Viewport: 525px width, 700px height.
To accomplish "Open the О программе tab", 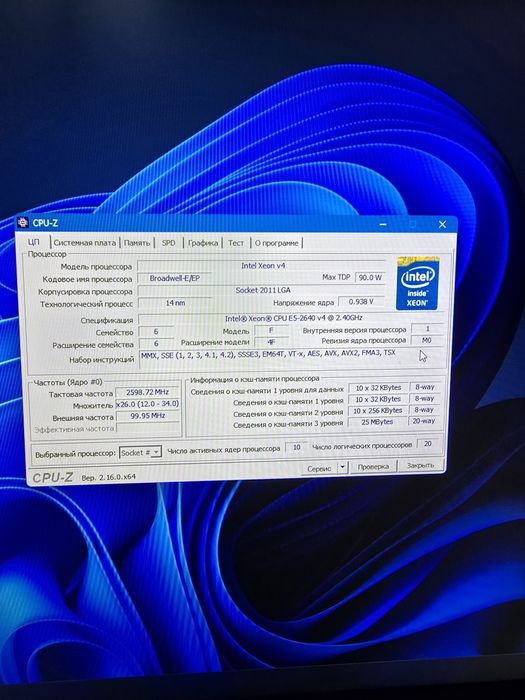I will tap(276, 243).
